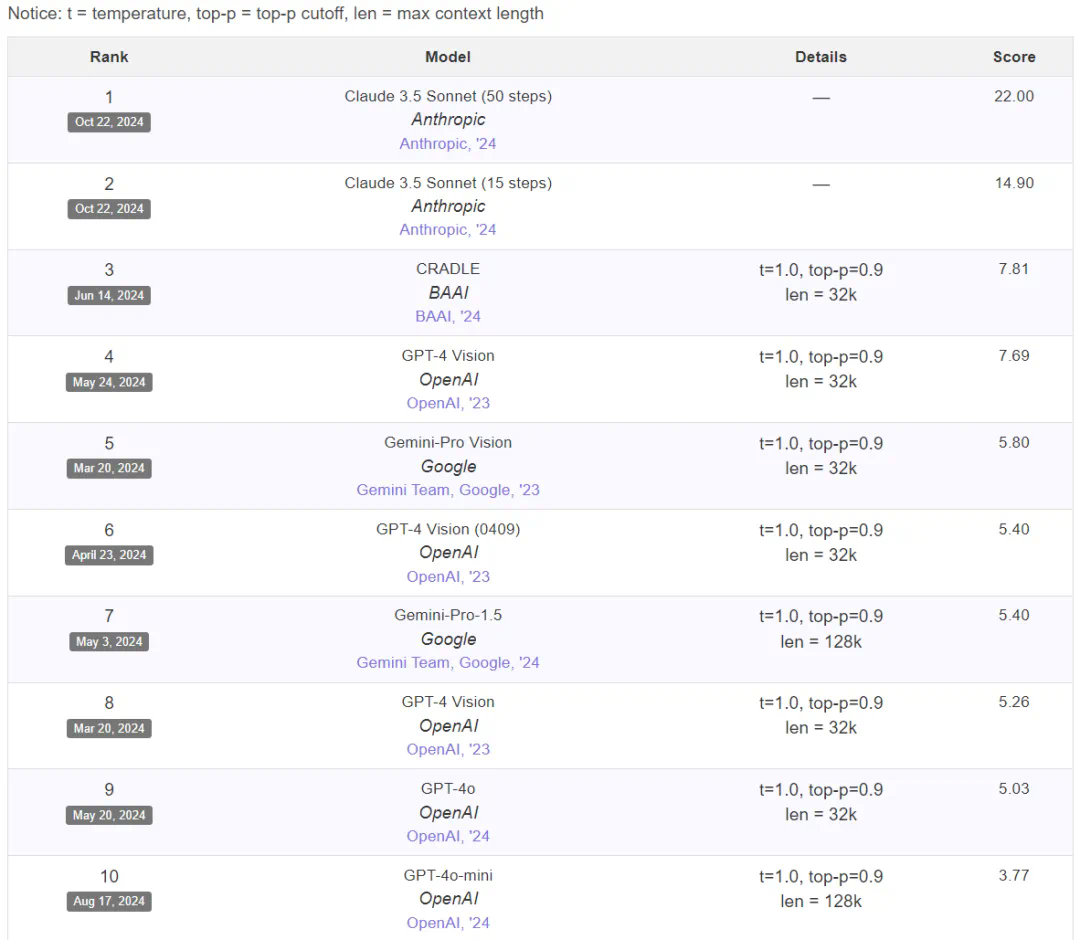1080x940 pixels.
Task: Click the May 3, 2024 date badge
Action: click(109, 641)
